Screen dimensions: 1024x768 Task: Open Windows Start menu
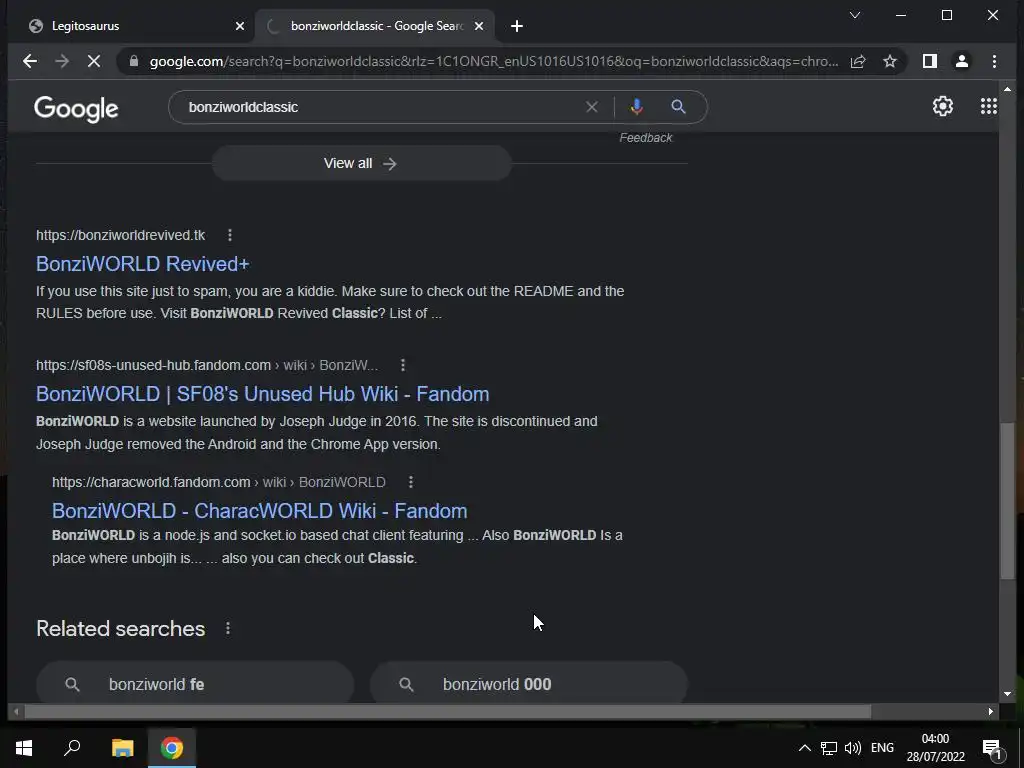coord(24,748)
